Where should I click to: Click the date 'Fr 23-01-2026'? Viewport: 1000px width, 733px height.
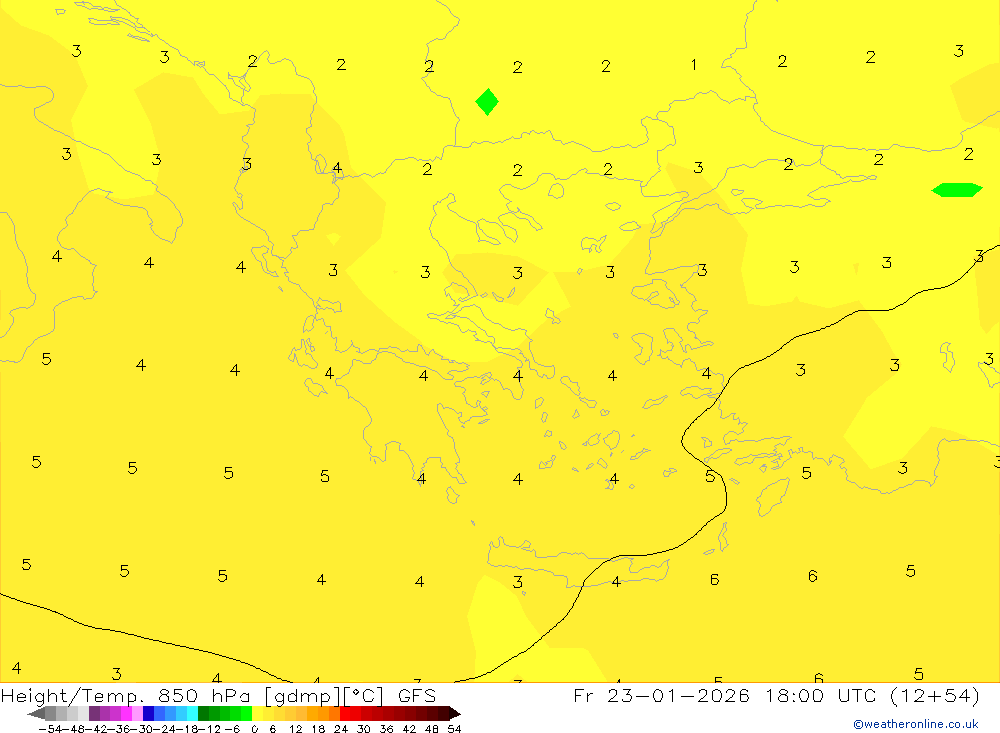pyautogui.click(x=661, y=695)
